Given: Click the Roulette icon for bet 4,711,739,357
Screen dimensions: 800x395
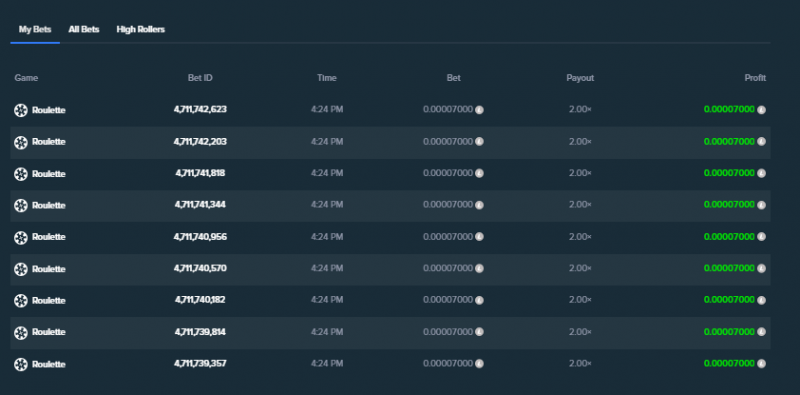Looking at the screenshot, I should coord(21,364).
